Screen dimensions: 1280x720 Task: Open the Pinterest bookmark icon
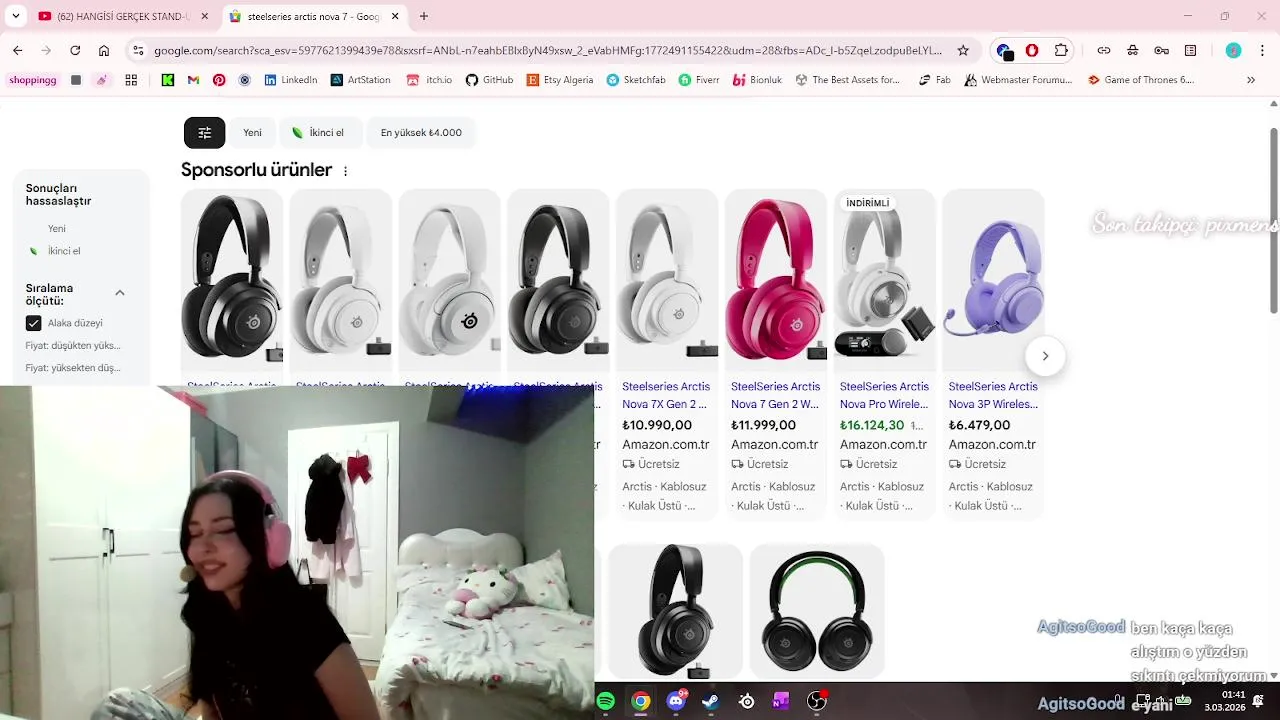tap(219, 80)
